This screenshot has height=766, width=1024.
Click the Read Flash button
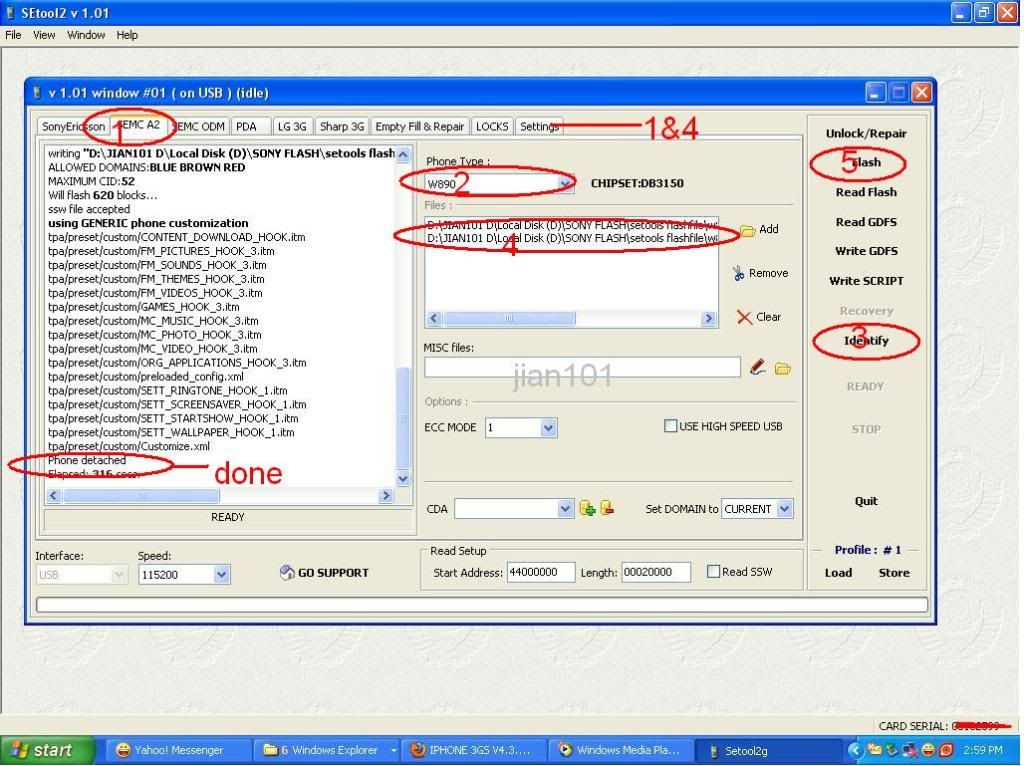865,193
